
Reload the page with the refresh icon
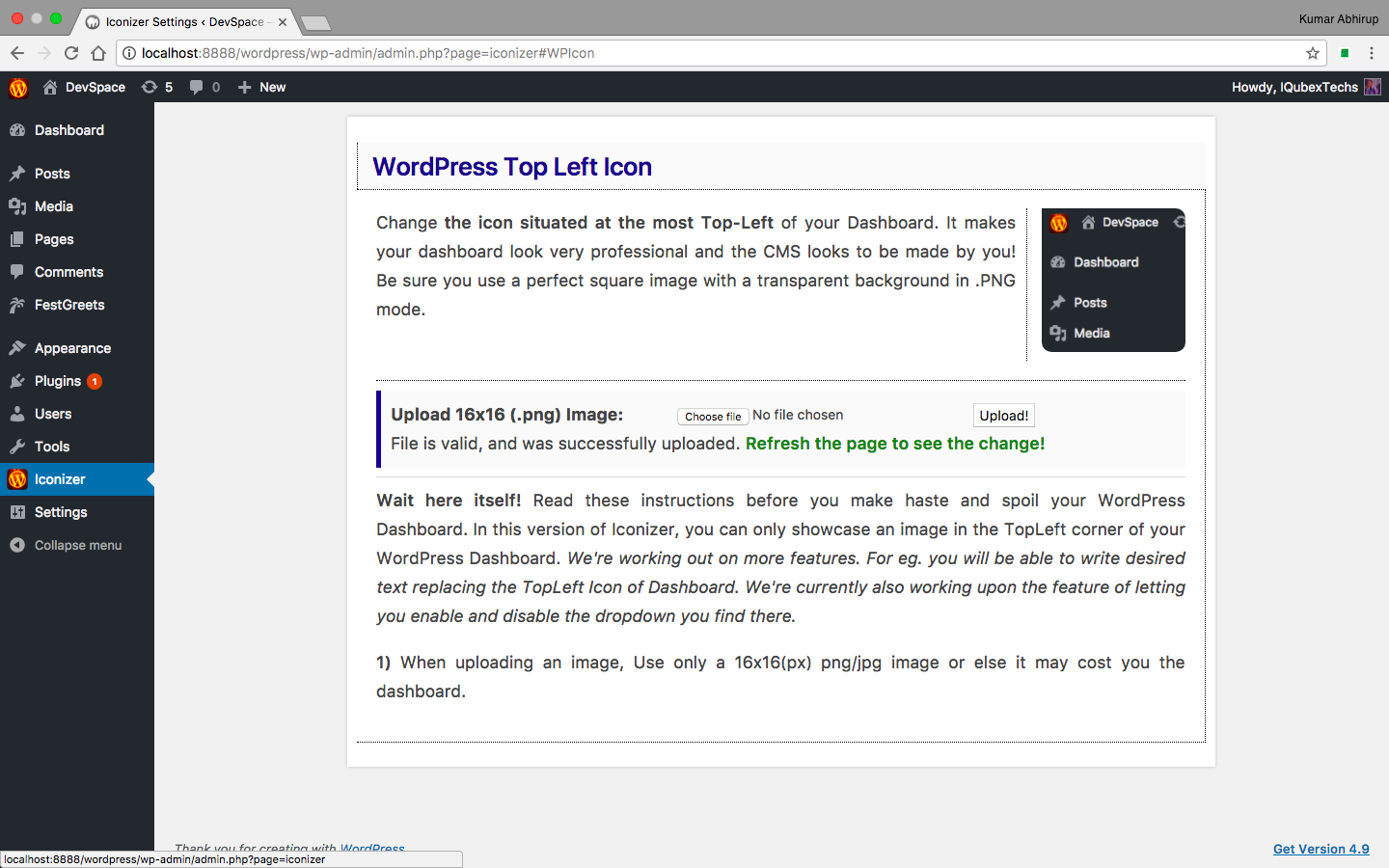(71, 53)
